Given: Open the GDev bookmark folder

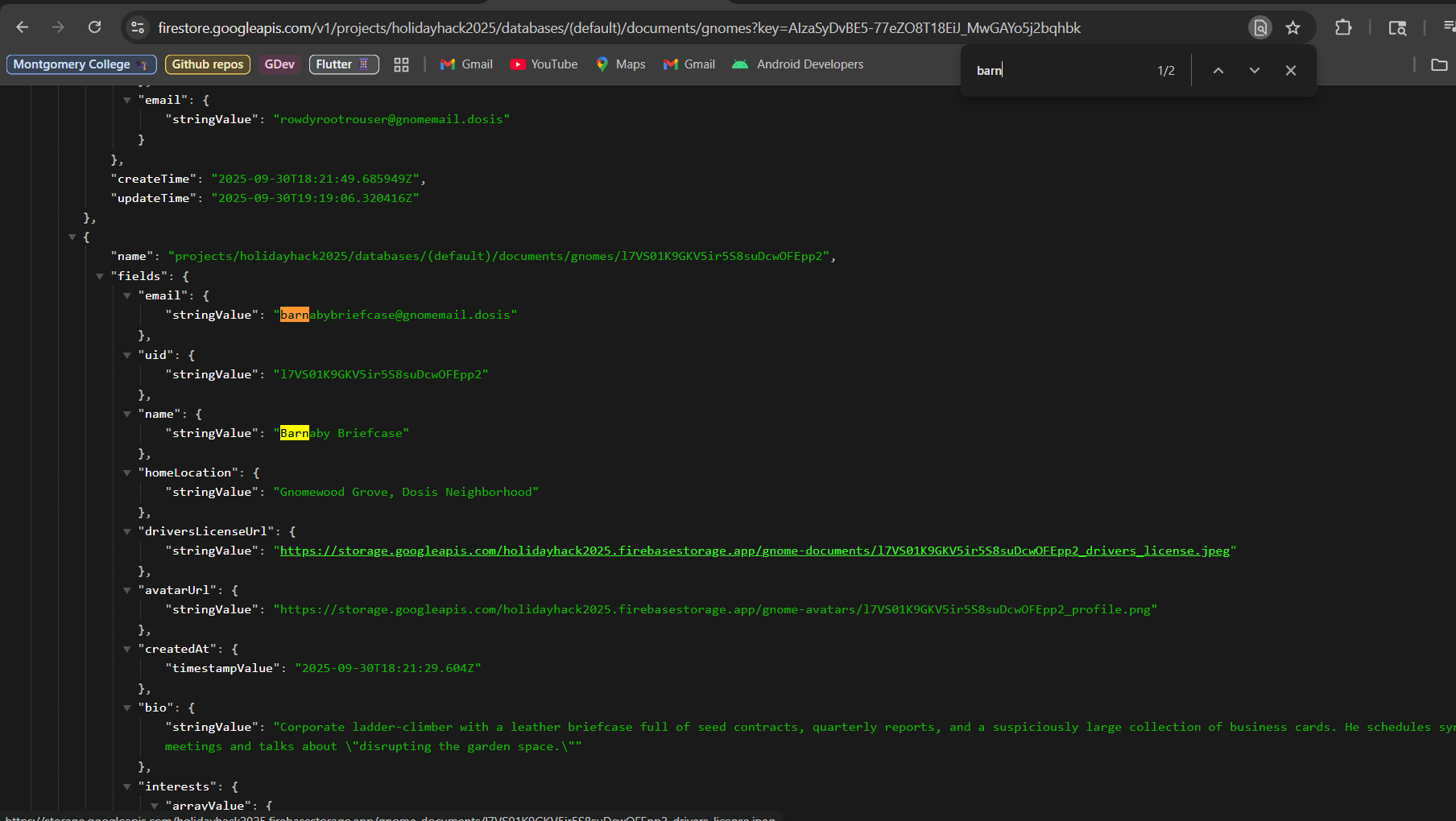Looking at the screenshot, I should pos(279,64).
